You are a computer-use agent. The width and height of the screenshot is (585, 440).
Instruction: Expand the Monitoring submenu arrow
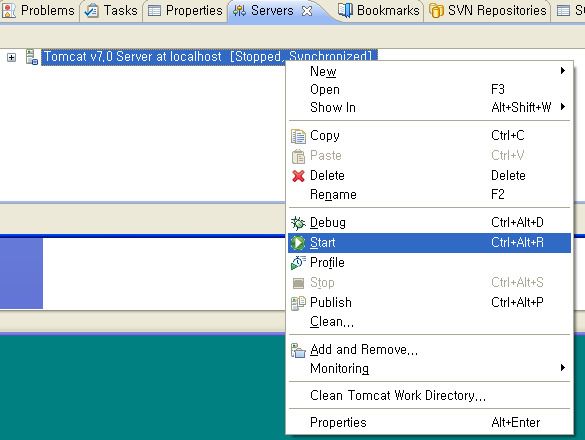pyautogui.click(x=563, y=368)
